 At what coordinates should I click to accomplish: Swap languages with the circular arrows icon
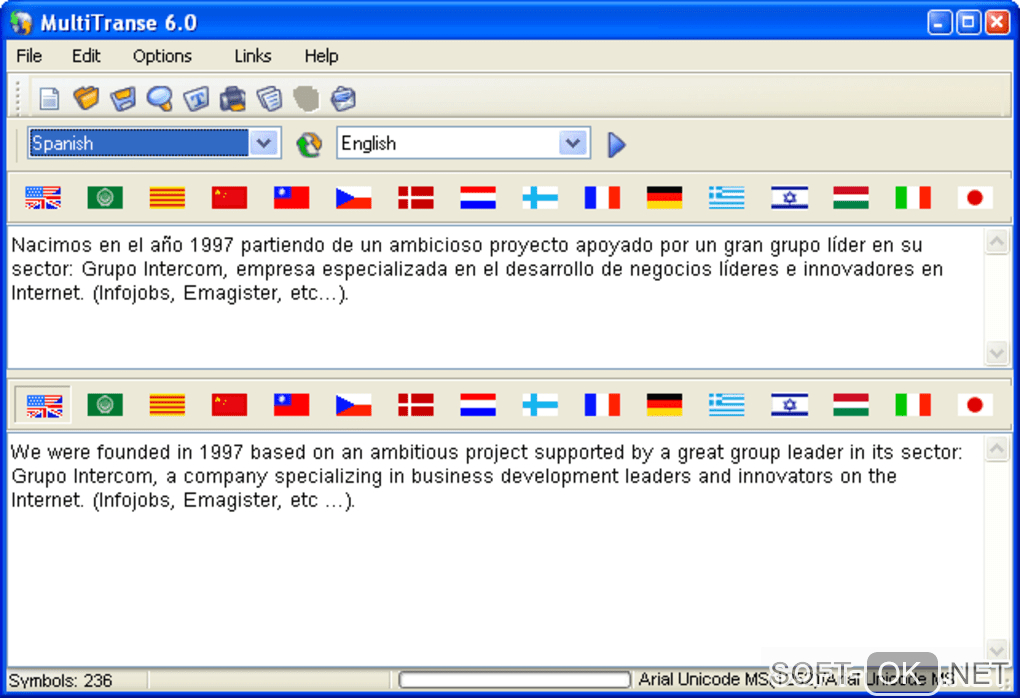[x=309, y=144]
